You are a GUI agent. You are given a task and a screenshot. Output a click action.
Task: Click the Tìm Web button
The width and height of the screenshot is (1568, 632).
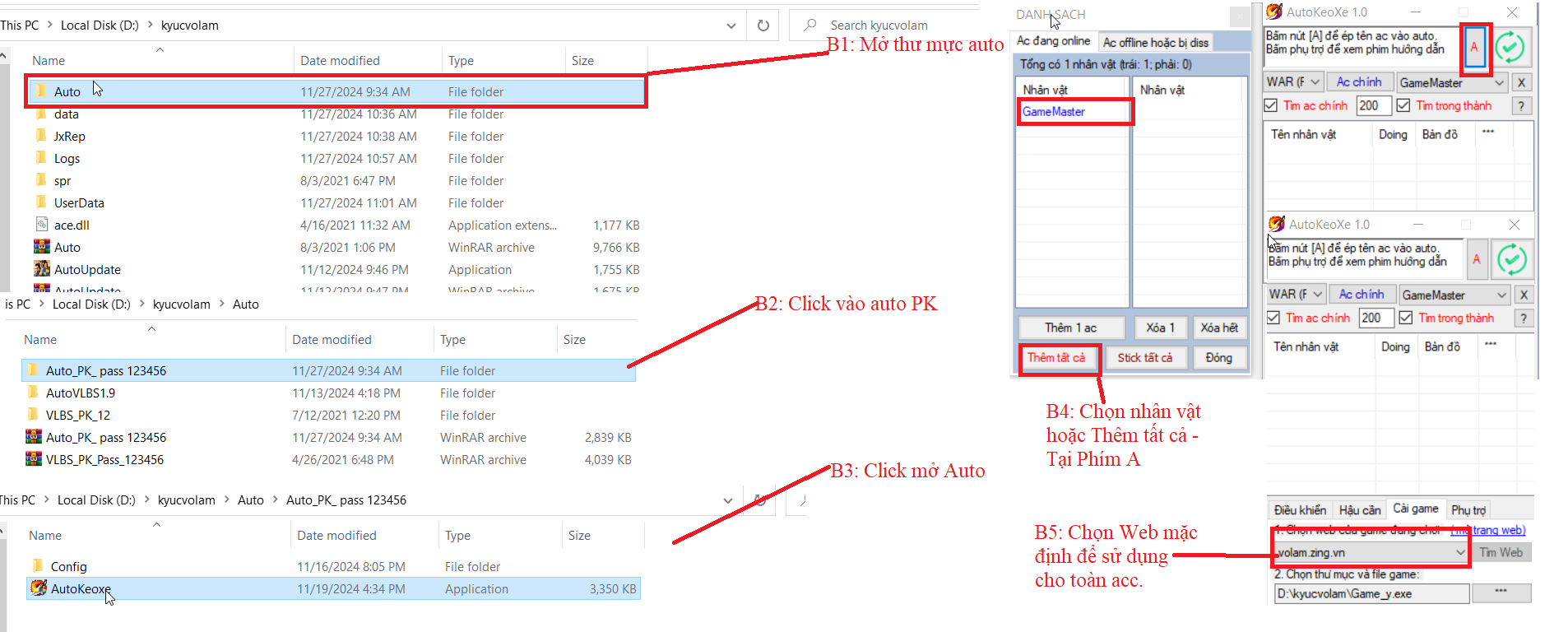tap(1501, 553)
